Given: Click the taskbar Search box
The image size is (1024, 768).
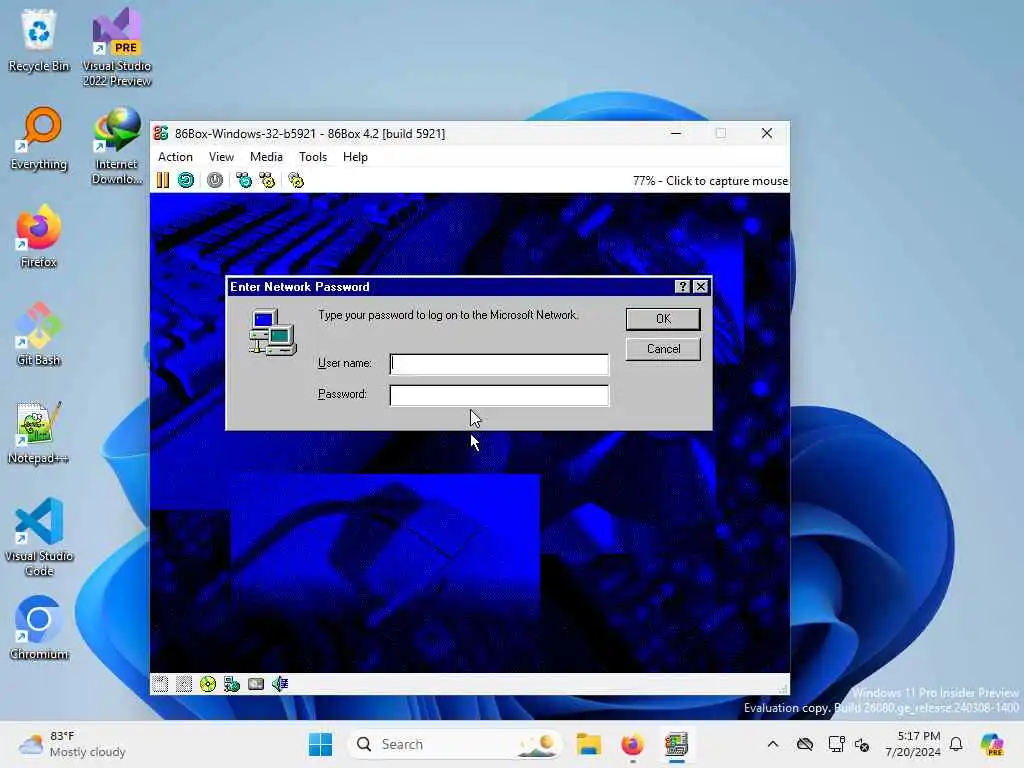Looking at the screenshot, I should [455, 744].
